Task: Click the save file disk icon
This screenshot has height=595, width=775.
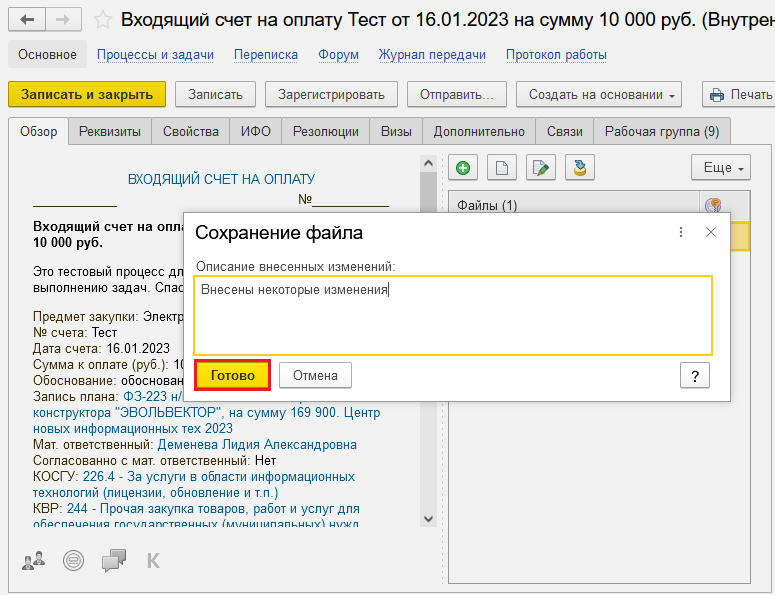Action: pos(580,167)
